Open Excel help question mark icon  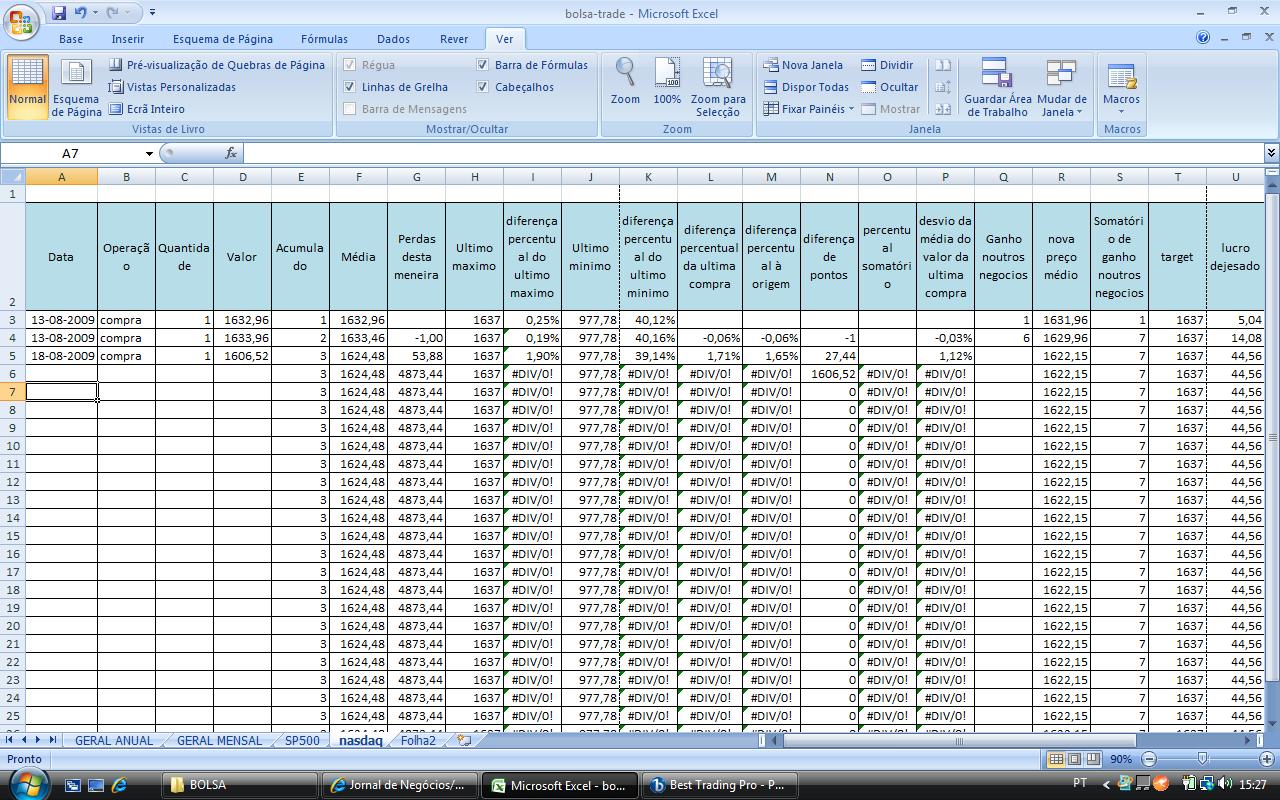1203,38
